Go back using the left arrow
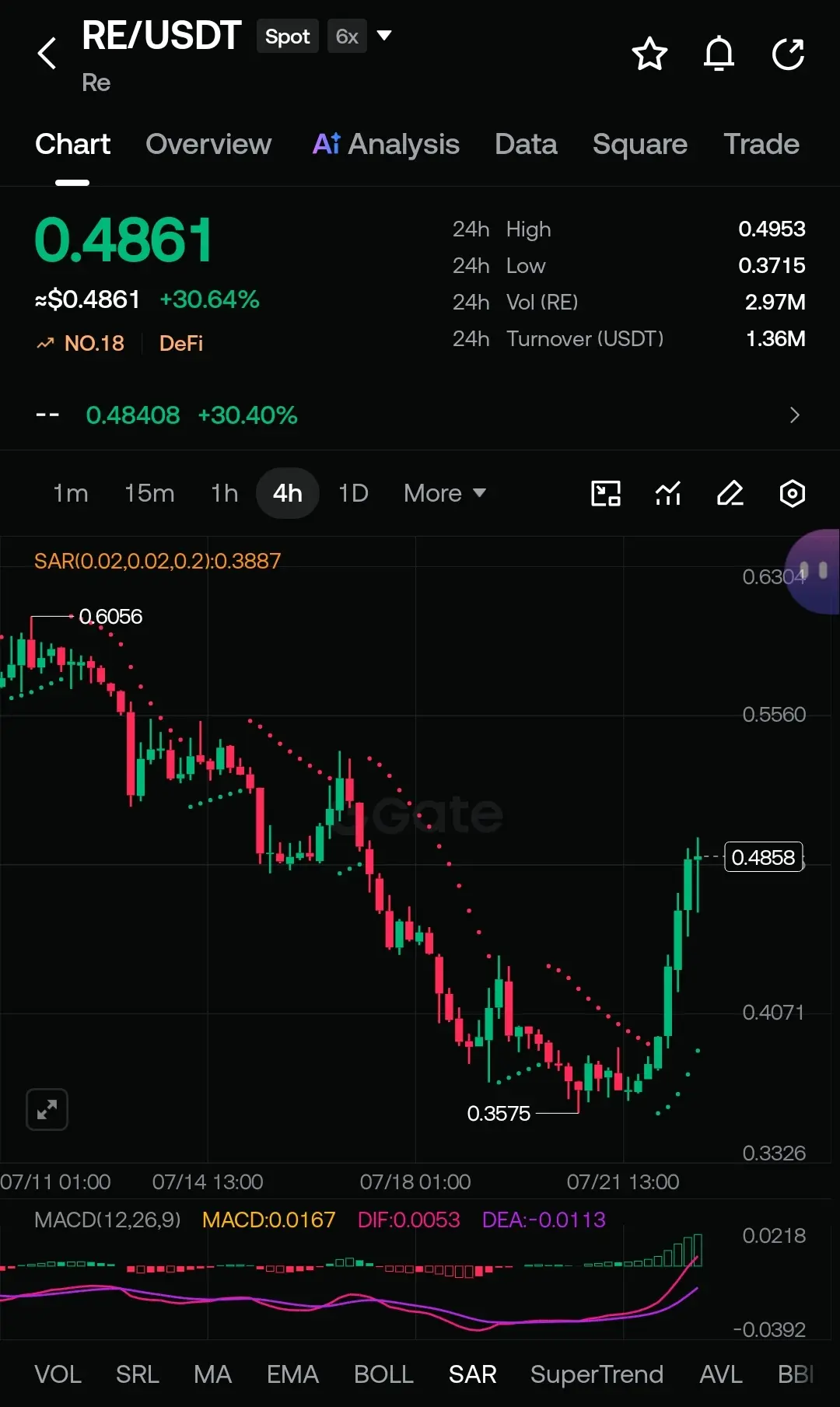The height and width of the screenshot is (1407, 840). tap(47, 53)
